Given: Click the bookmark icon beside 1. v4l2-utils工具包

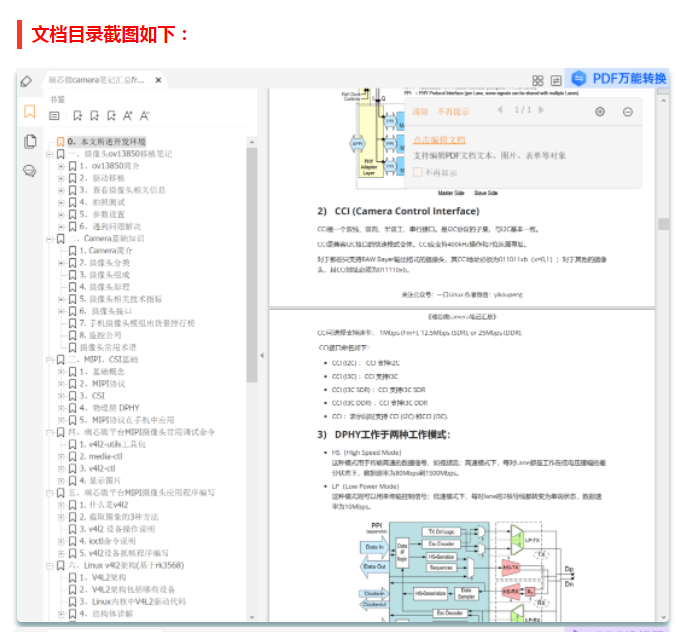Looking at the screenshot, I should tap(73, 444).
